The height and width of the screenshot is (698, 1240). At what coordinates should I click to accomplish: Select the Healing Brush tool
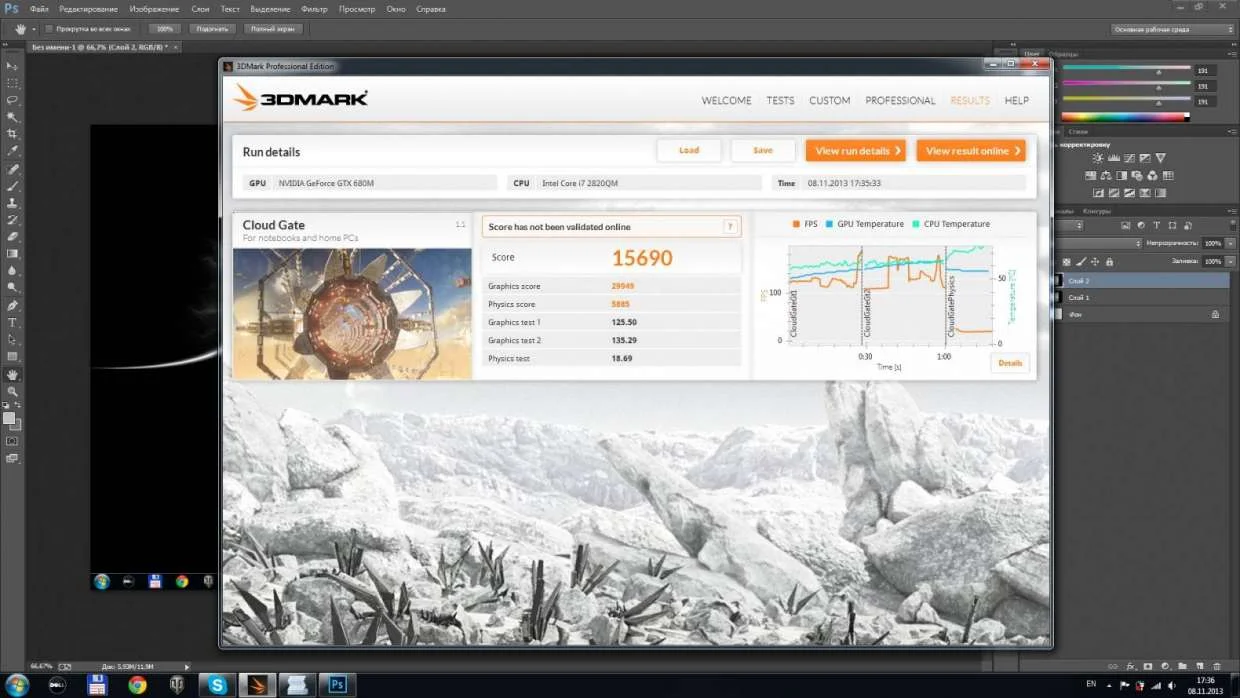(13, 169)
